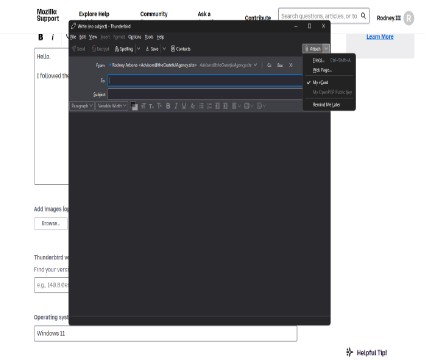
Task: Open the Tools menu
Action: tap(149, 37)
